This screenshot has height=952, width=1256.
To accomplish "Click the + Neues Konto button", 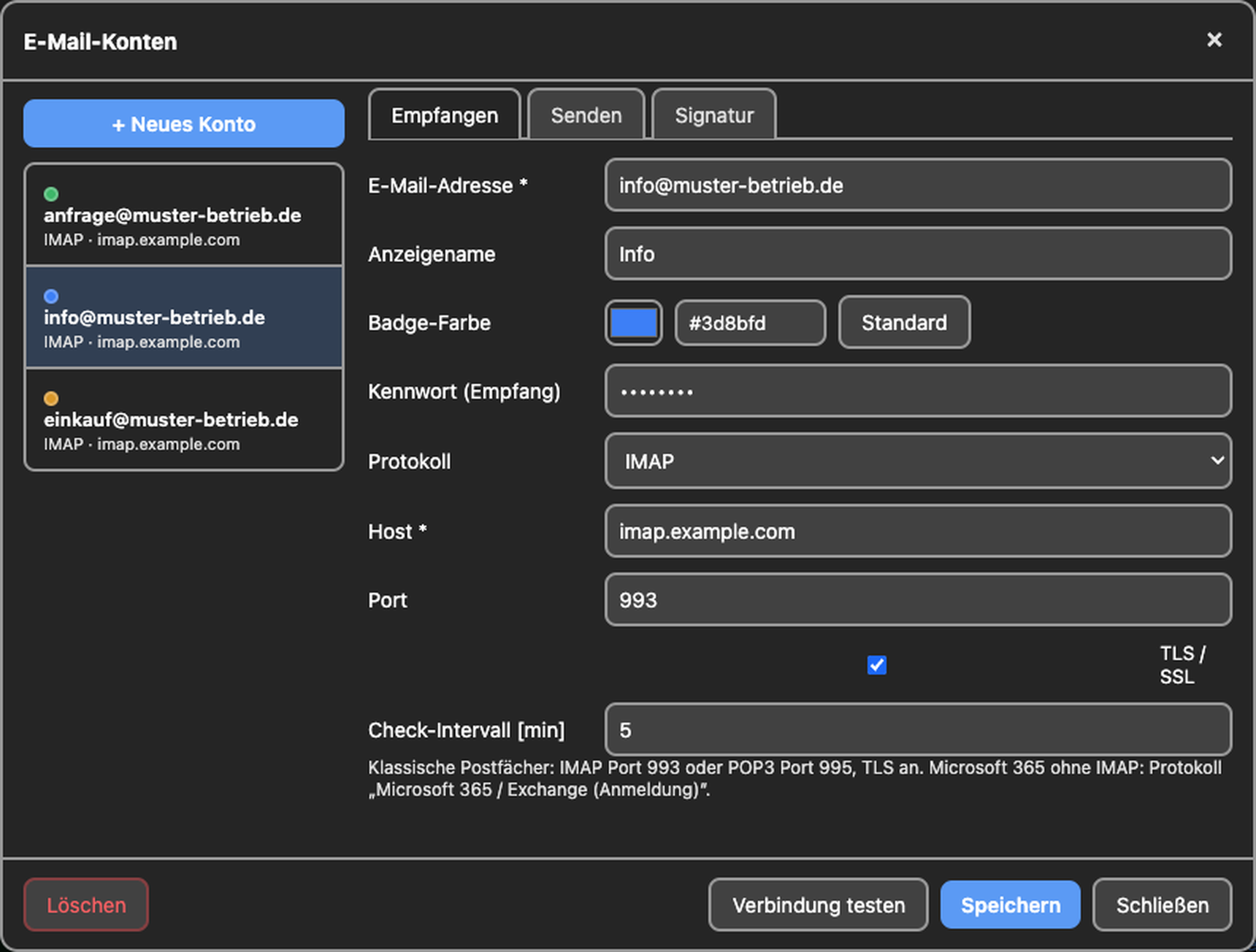I will click(184, 123).
